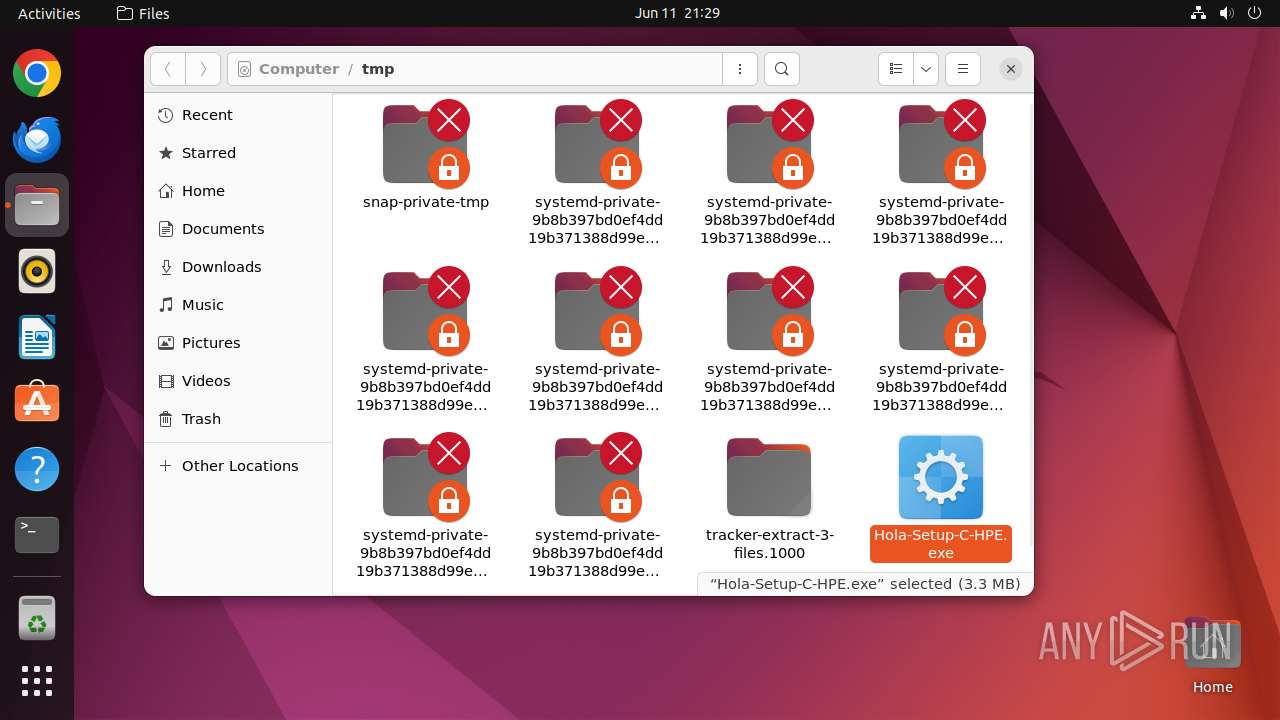This screenshot has height=720, width=1280.
Task: Open the Files app in the dock
Action: 37,205
